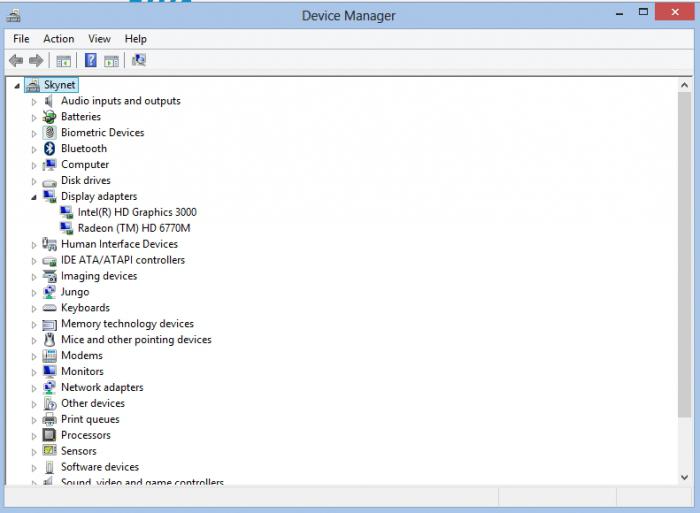Open the Help menu
700x513 pixels.
pos(135,39)
